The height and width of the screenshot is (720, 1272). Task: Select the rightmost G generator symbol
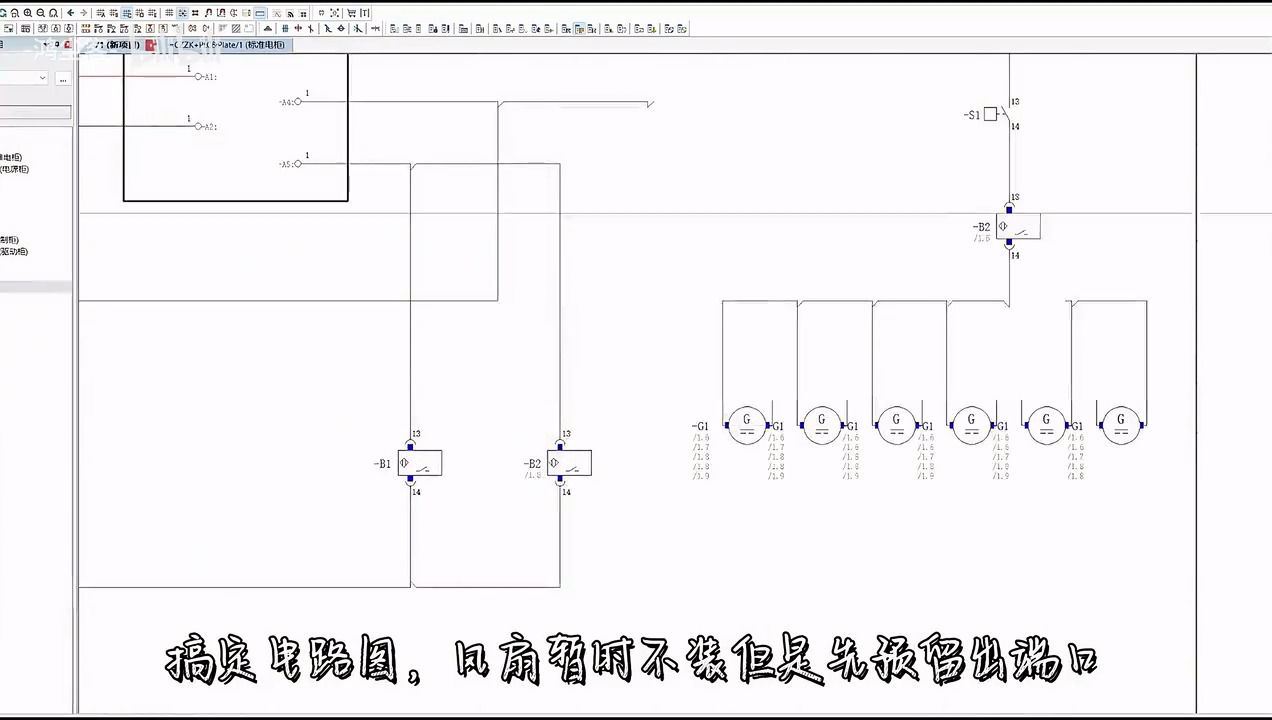pyautogui.click(x=1121, y=425)
